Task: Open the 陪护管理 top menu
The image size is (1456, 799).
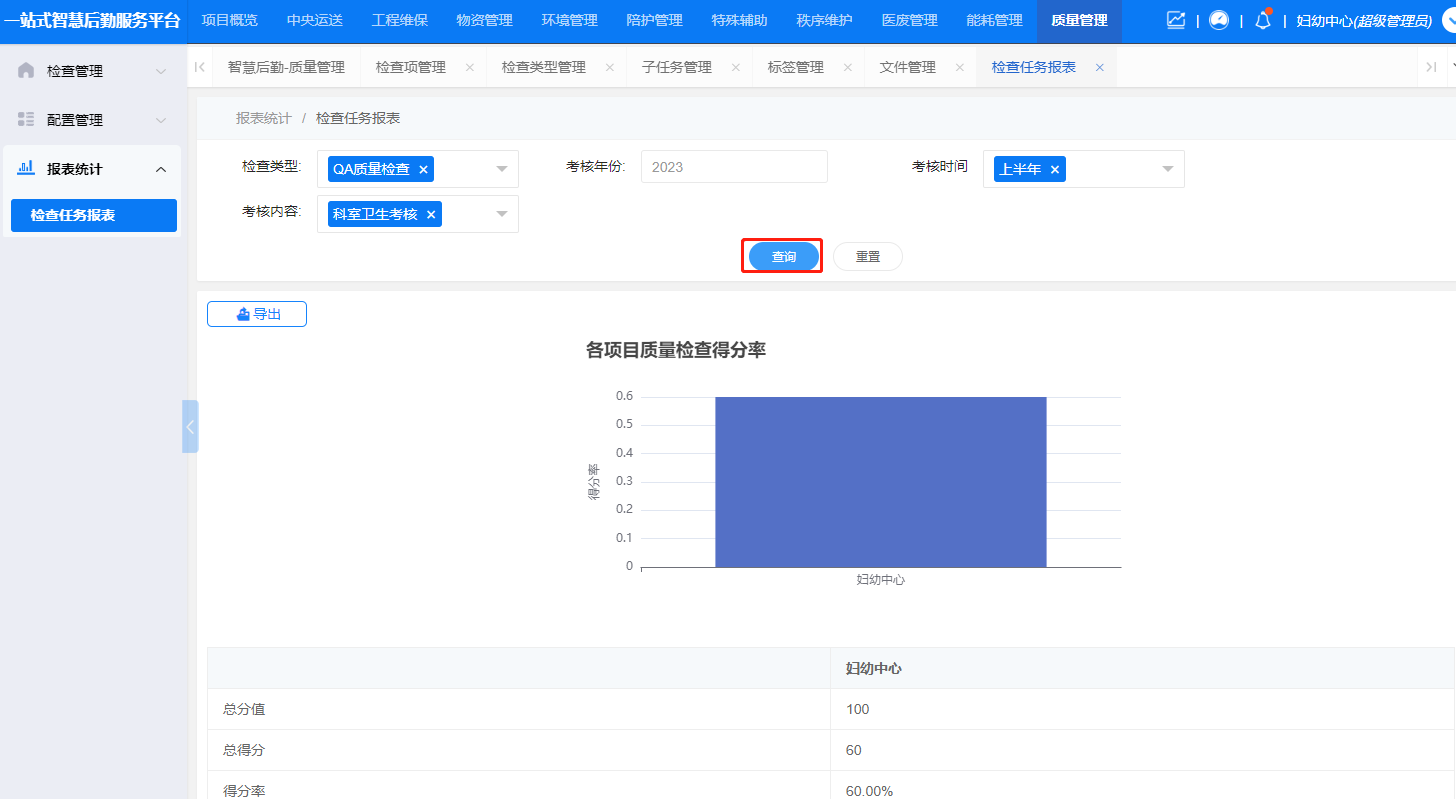Action: (x=654, y=21)
